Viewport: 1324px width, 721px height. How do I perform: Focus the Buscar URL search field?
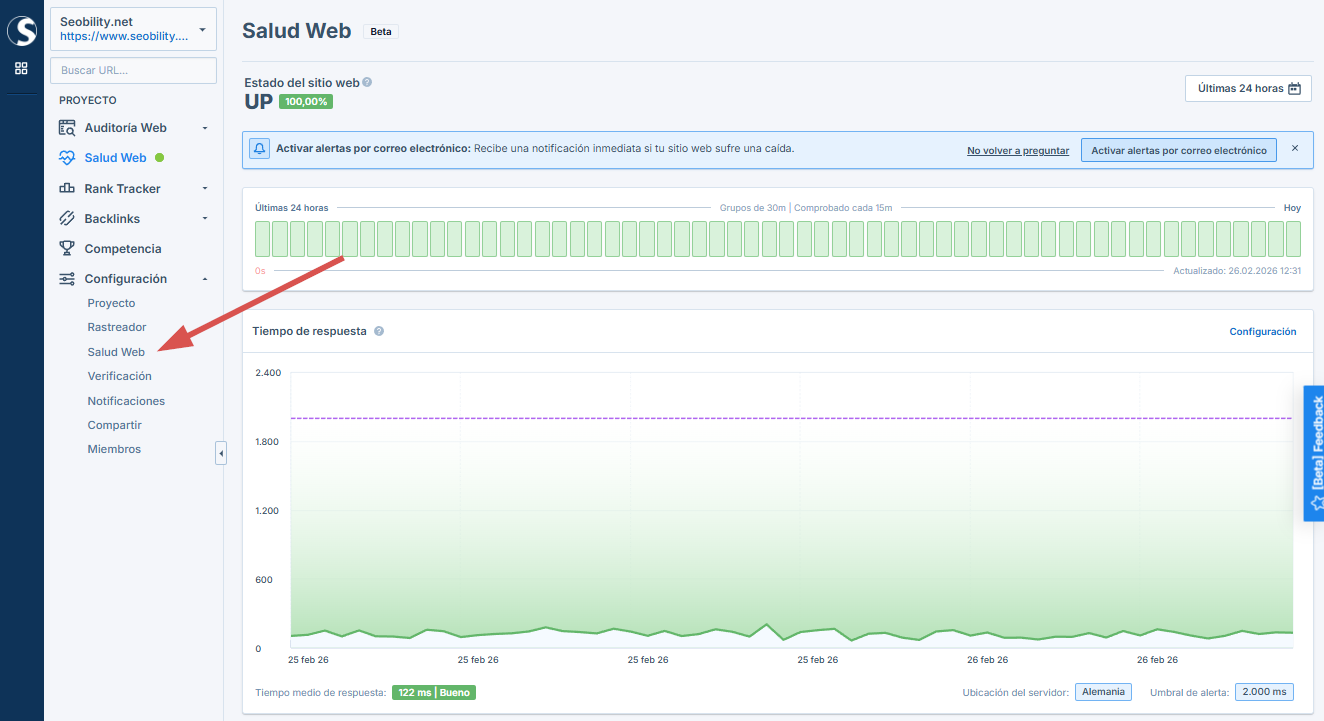coord(133,71)
